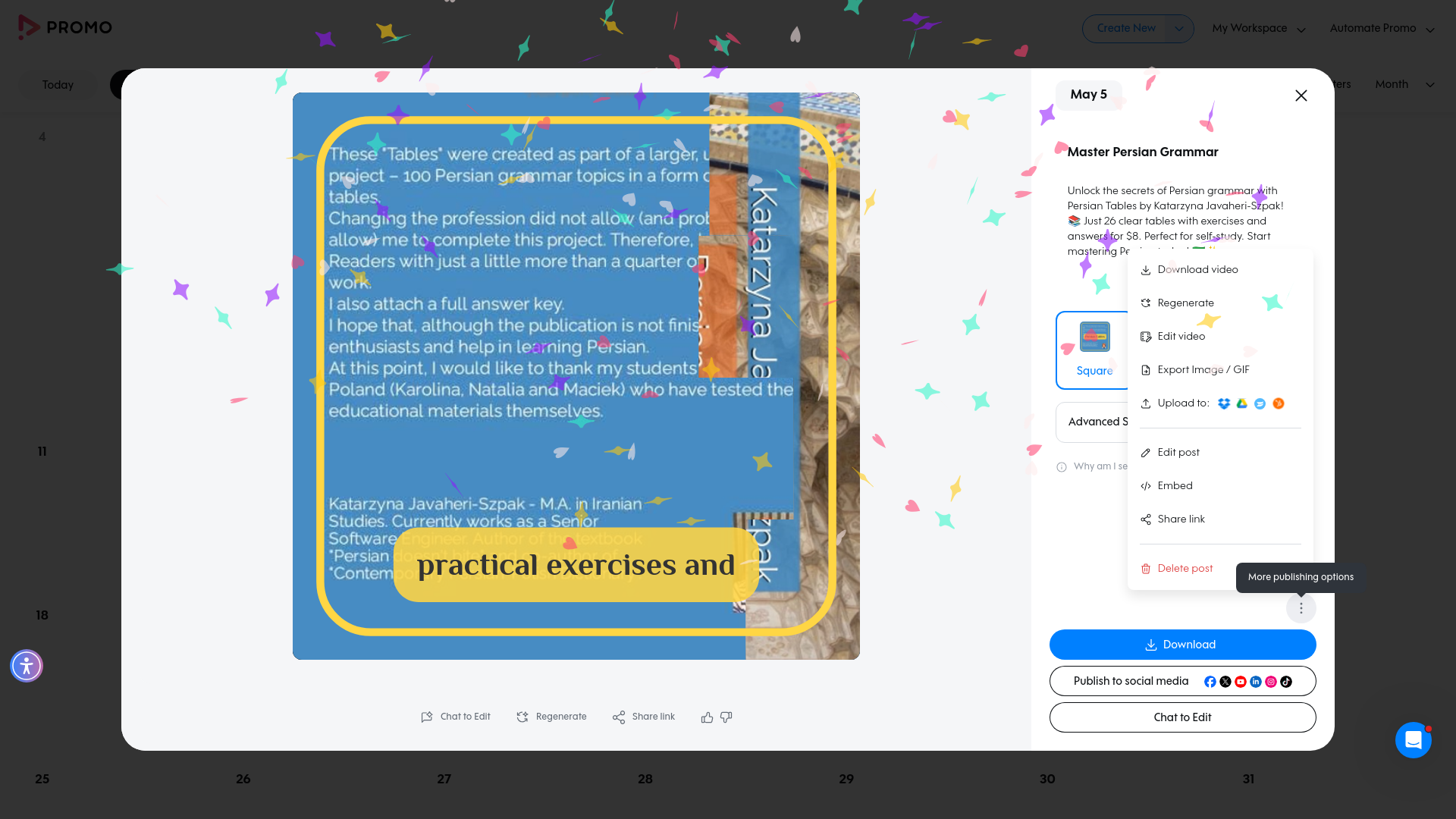
Task: Click calendar day 11
Action: [42, 452]
